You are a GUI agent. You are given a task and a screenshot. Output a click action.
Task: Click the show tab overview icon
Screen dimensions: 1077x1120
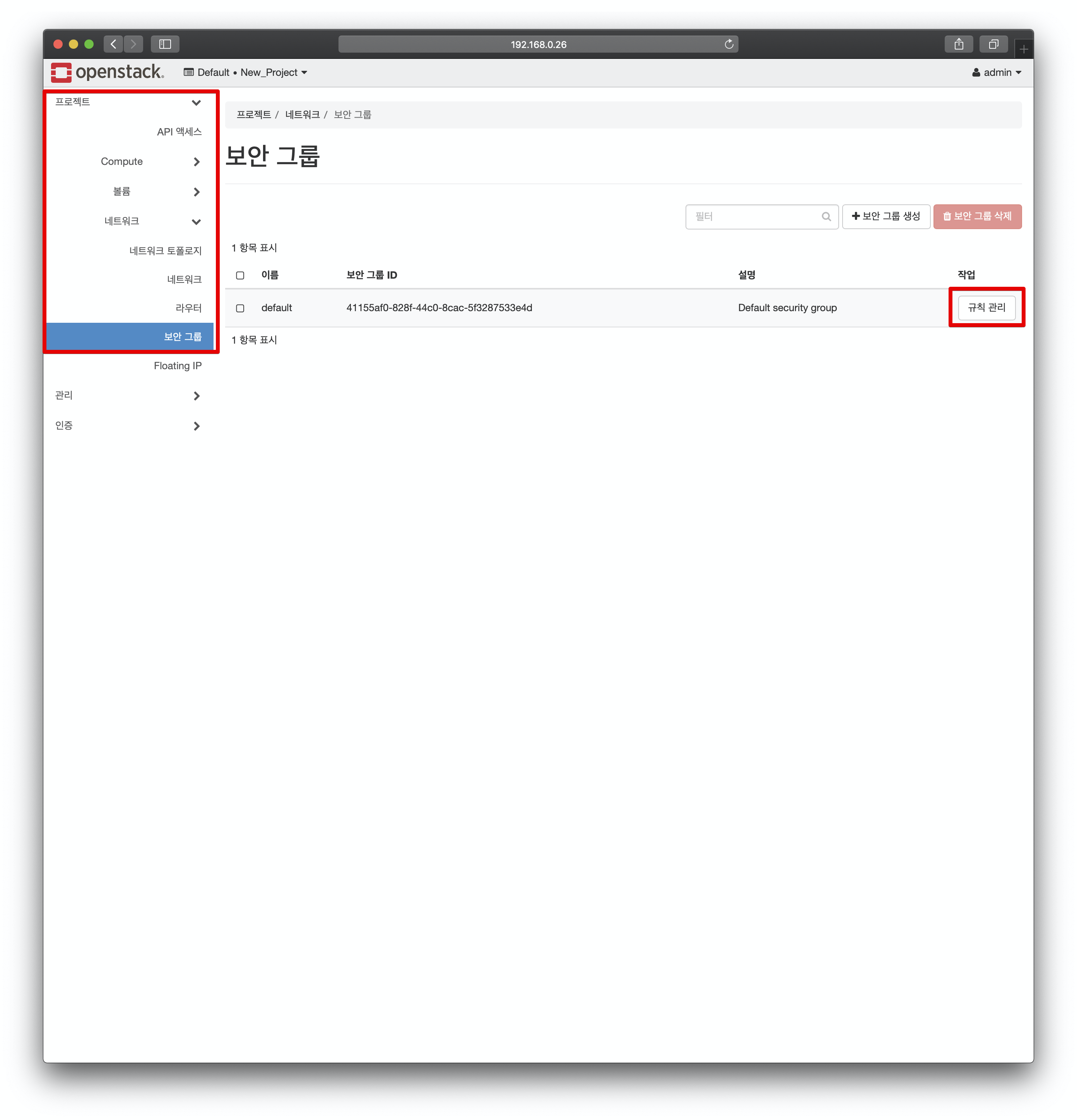(x=993, y=45)
